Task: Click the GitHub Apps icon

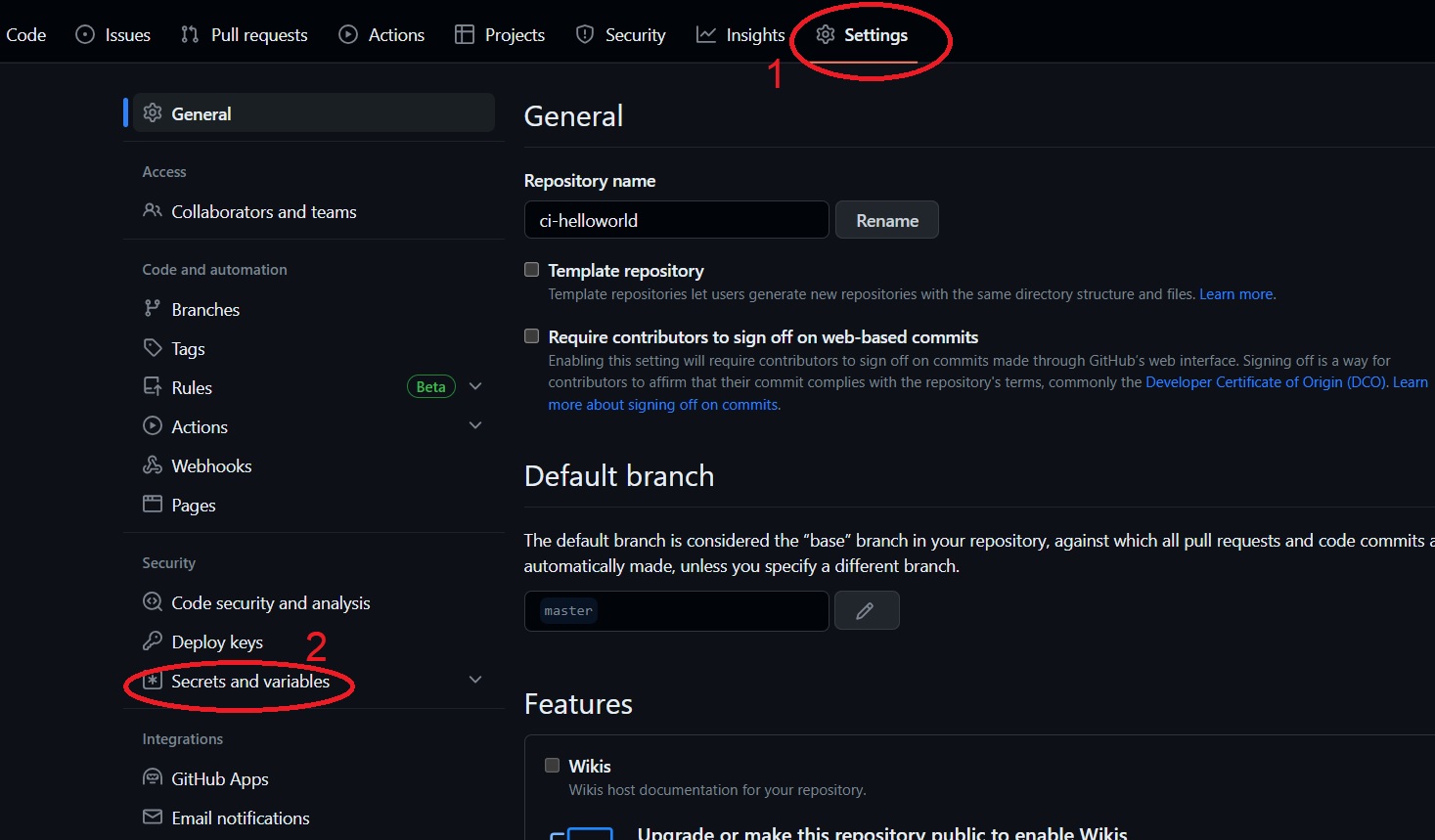Action: [x=153, y=778]
